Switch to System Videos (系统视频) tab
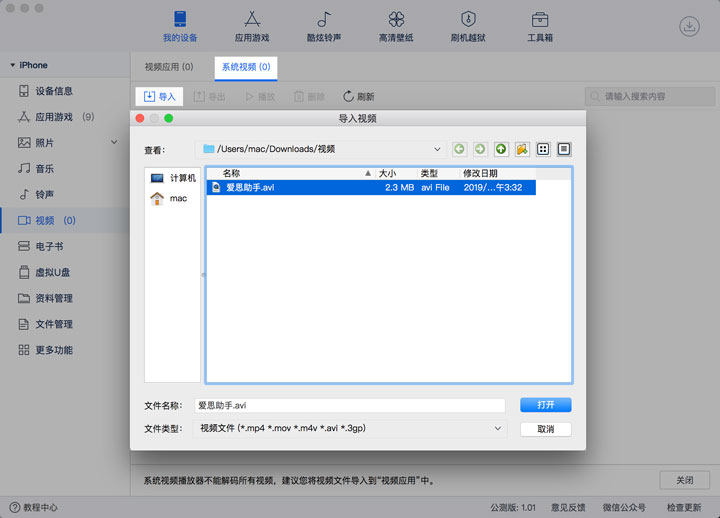 (x=246, y=68)
